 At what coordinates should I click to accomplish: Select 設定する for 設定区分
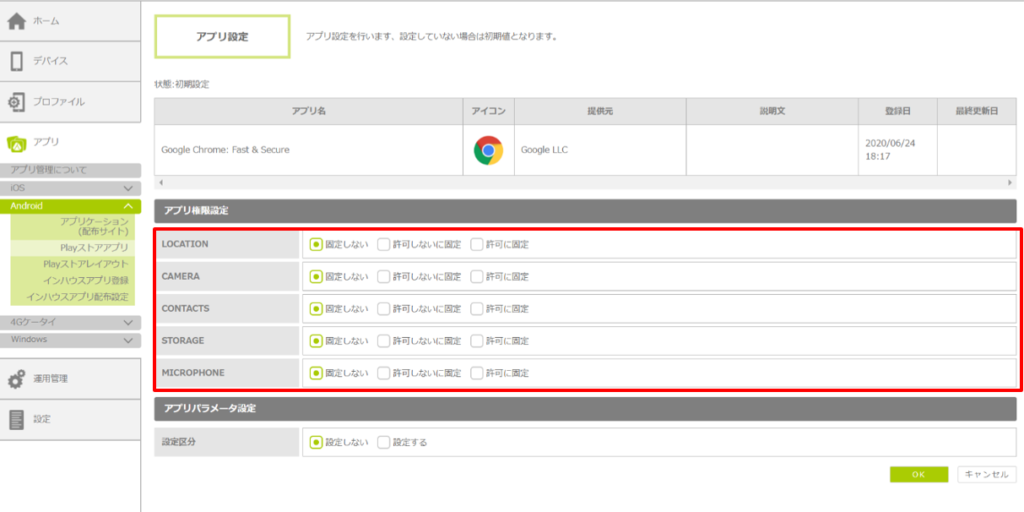click(384, 442)
